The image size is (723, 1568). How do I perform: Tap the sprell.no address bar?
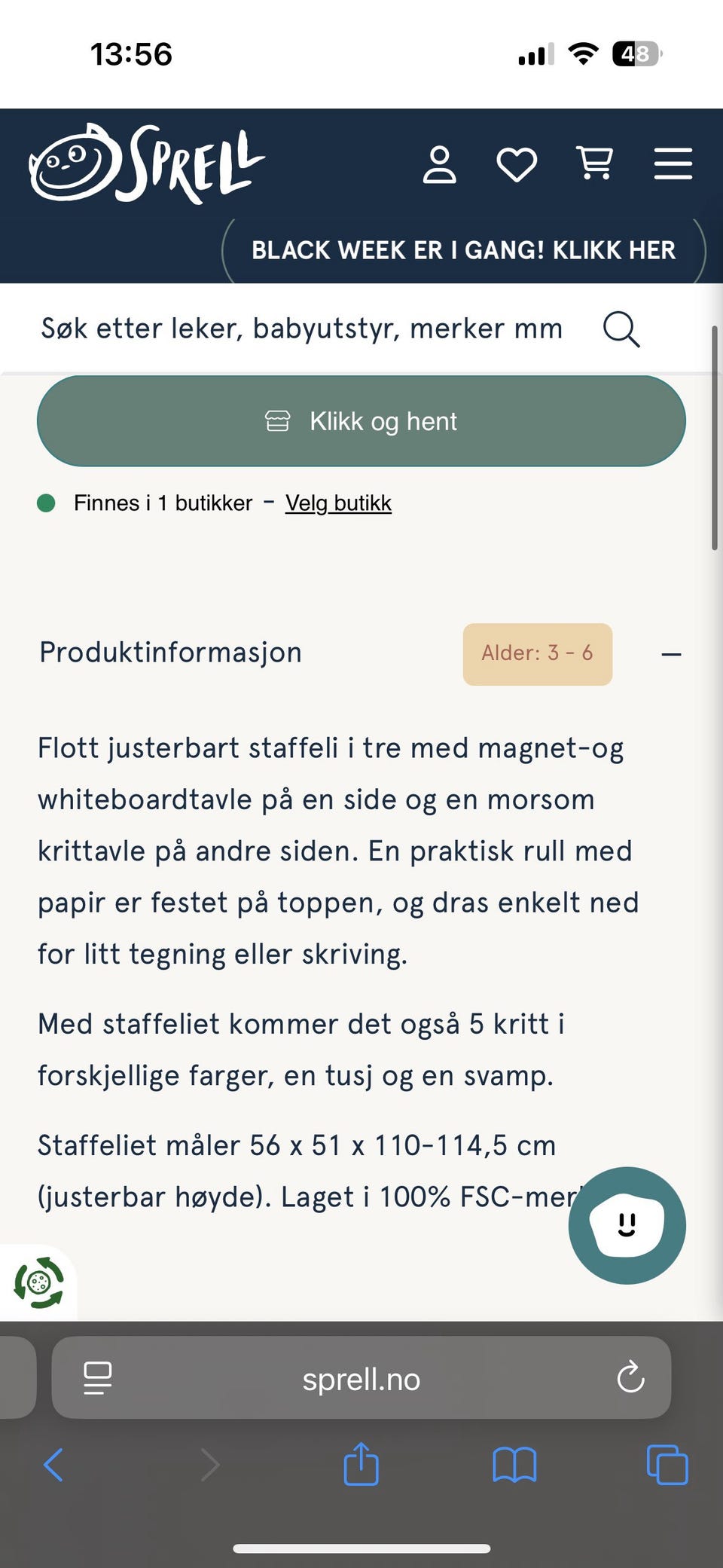tap(361, 1379)
